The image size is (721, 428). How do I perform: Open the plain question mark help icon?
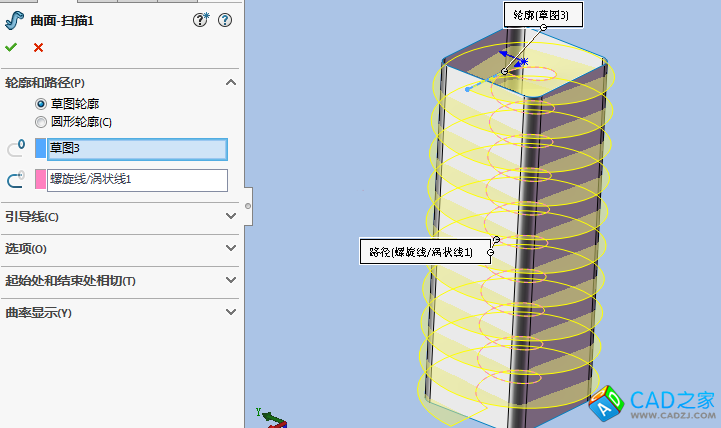tap(224, 19)
